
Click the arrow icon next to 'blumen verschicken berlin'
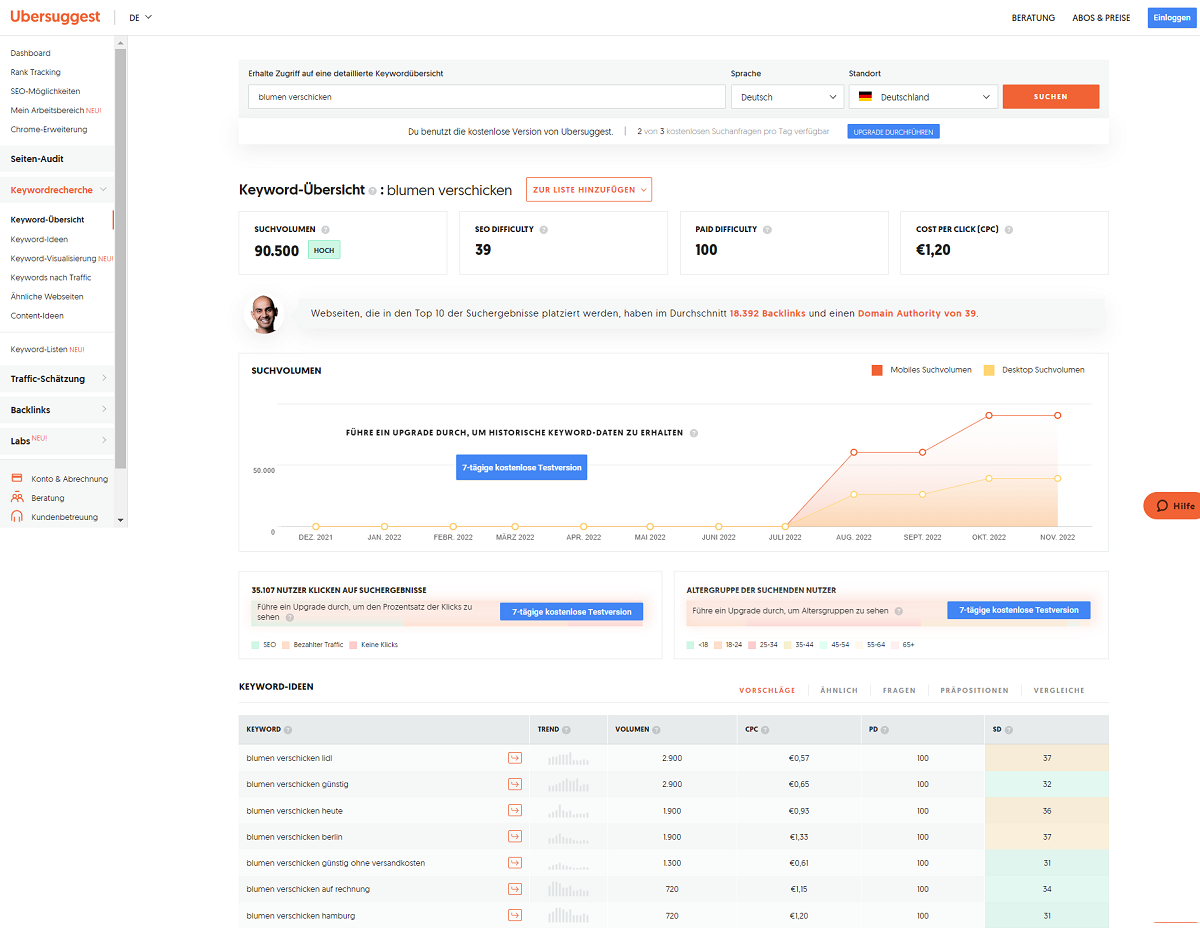click(515, 836)
